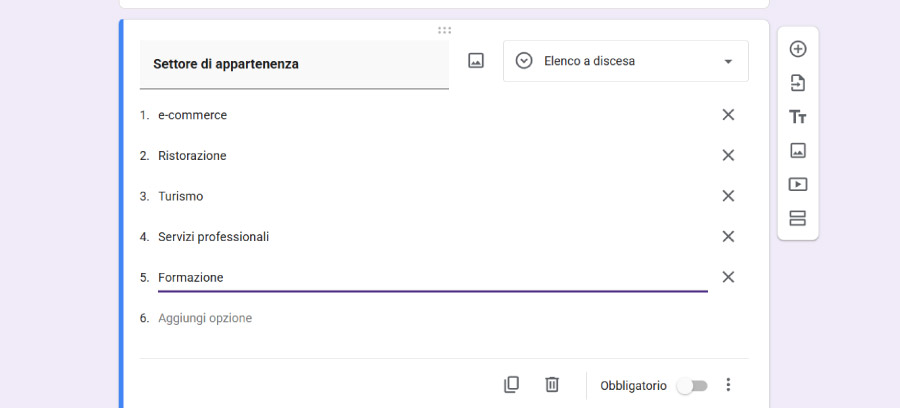Add a new question from sidebar
The image size is (900, 408).
[798, 49]
